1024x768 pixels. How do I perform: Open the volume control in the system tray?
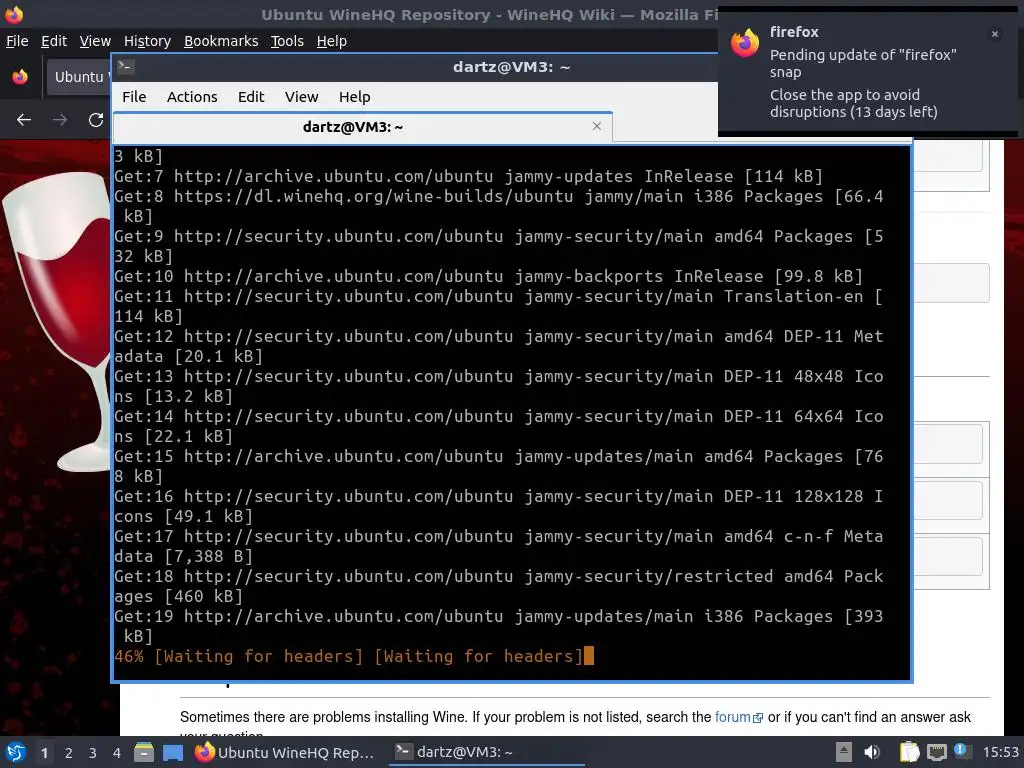click(x=871, y=752)
